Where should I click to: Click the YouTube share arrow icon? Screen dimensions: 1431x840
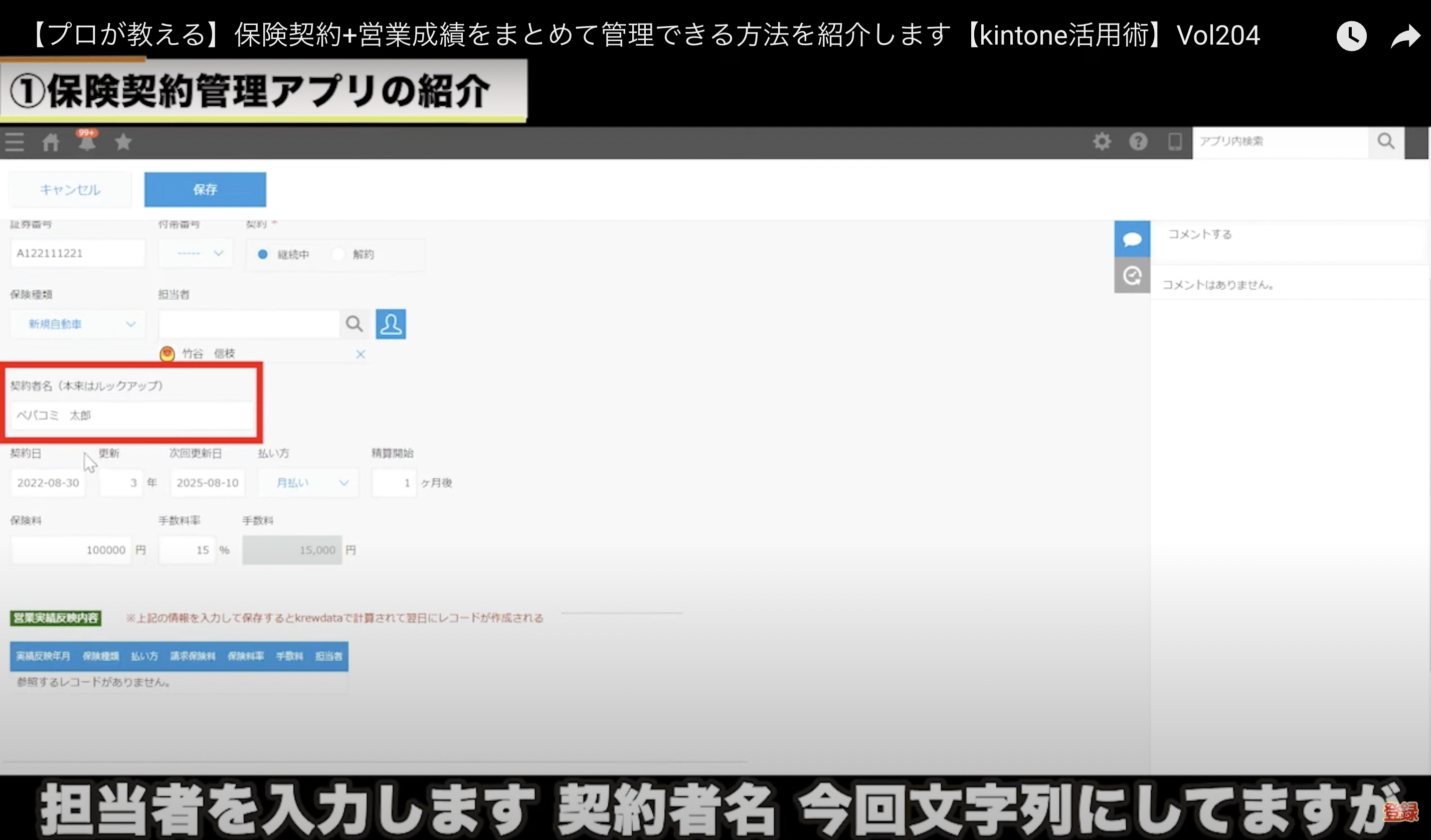pos(1404,37)
